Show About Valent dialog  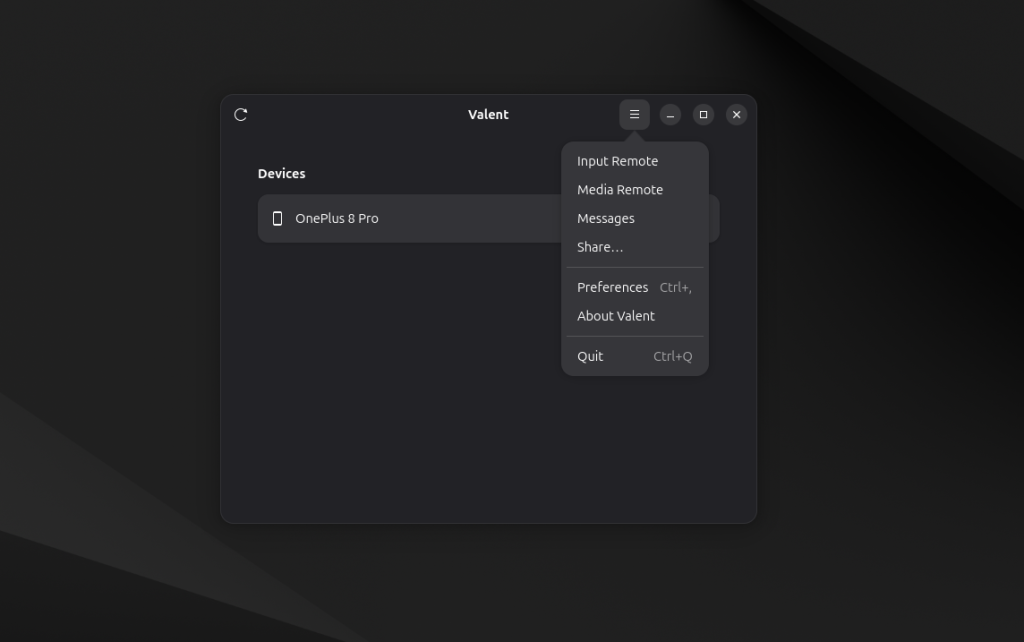(635, 316)
